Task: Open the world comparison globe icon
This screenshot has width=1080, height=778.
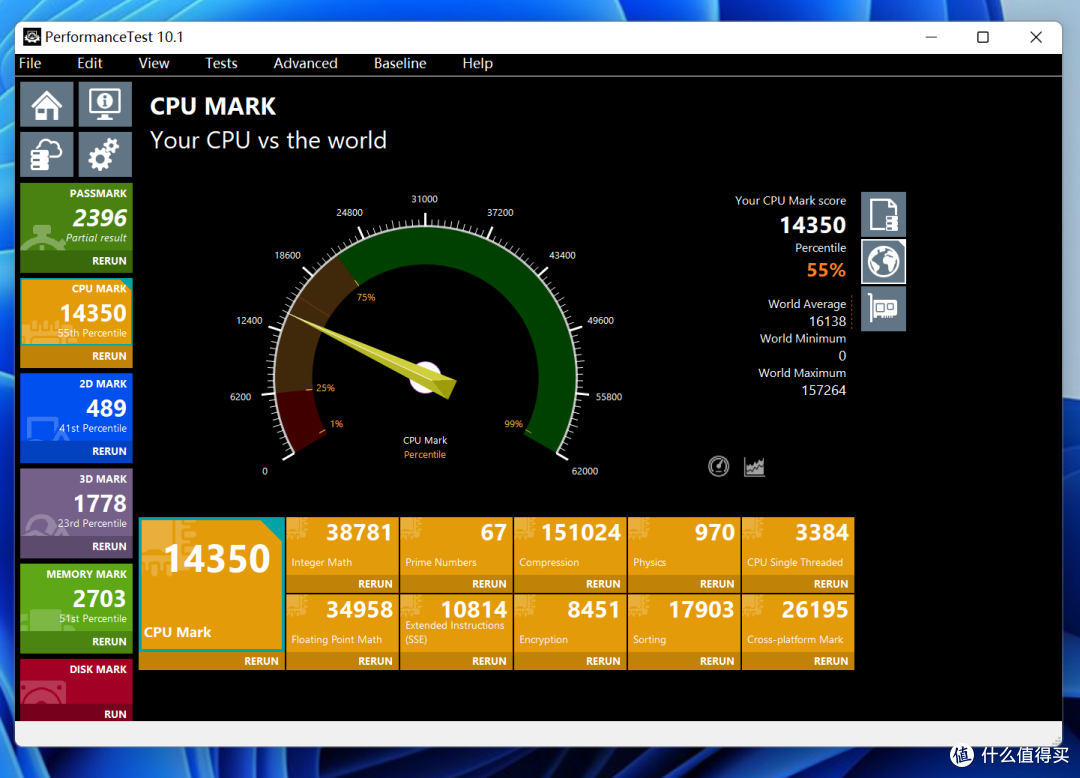Action: point(883,262)
